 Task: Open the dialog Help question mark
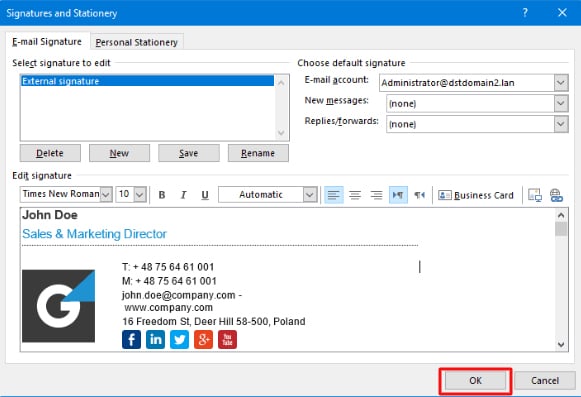525,13
